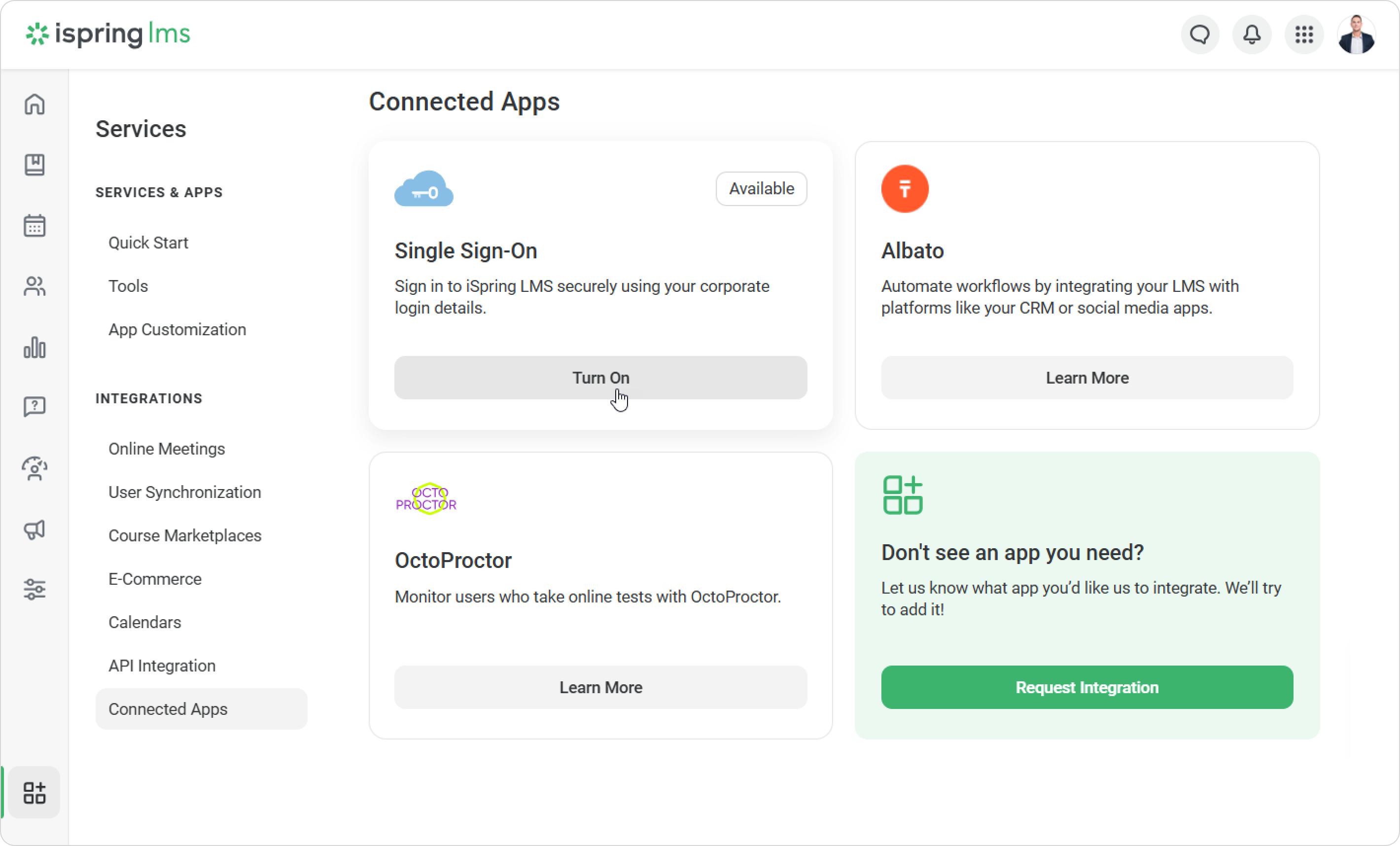Open the Home icon in sidebar
The width and height of the screenshot is (1400, 846).
click(x=35, y=105)
